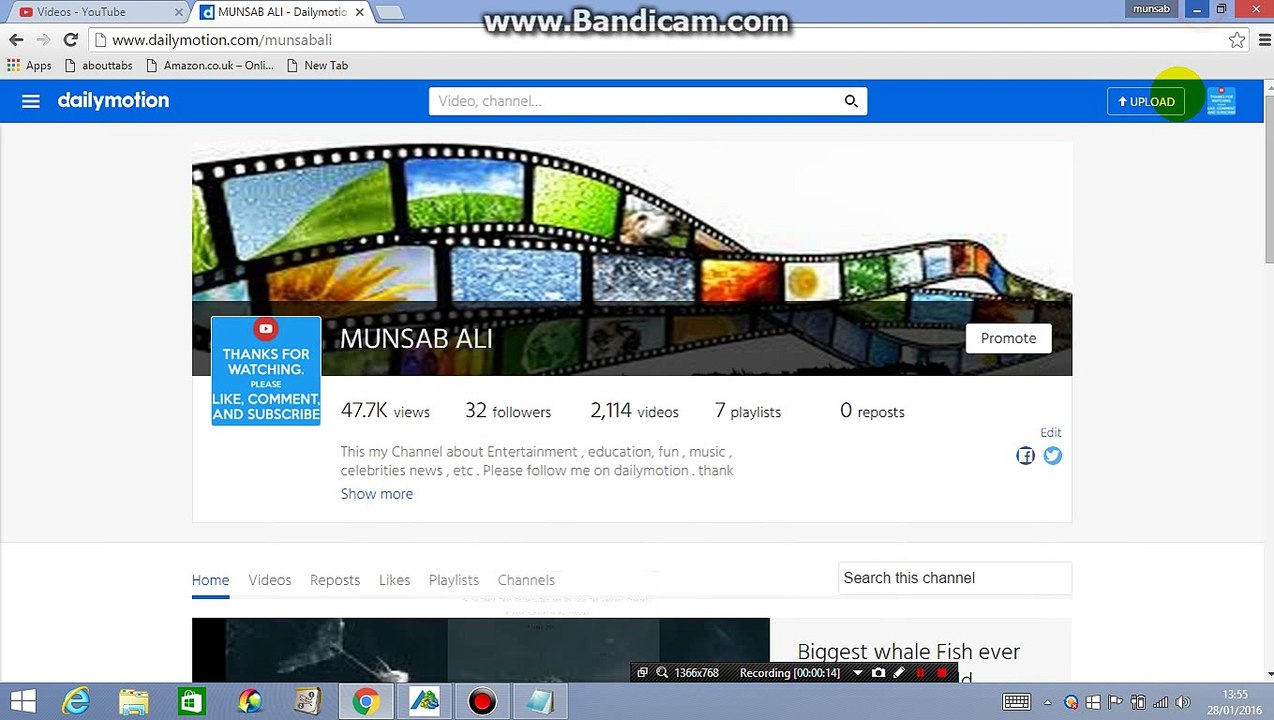Switch to the Channels tab
Screen dimensions: 1274x720
pos(526,580)
